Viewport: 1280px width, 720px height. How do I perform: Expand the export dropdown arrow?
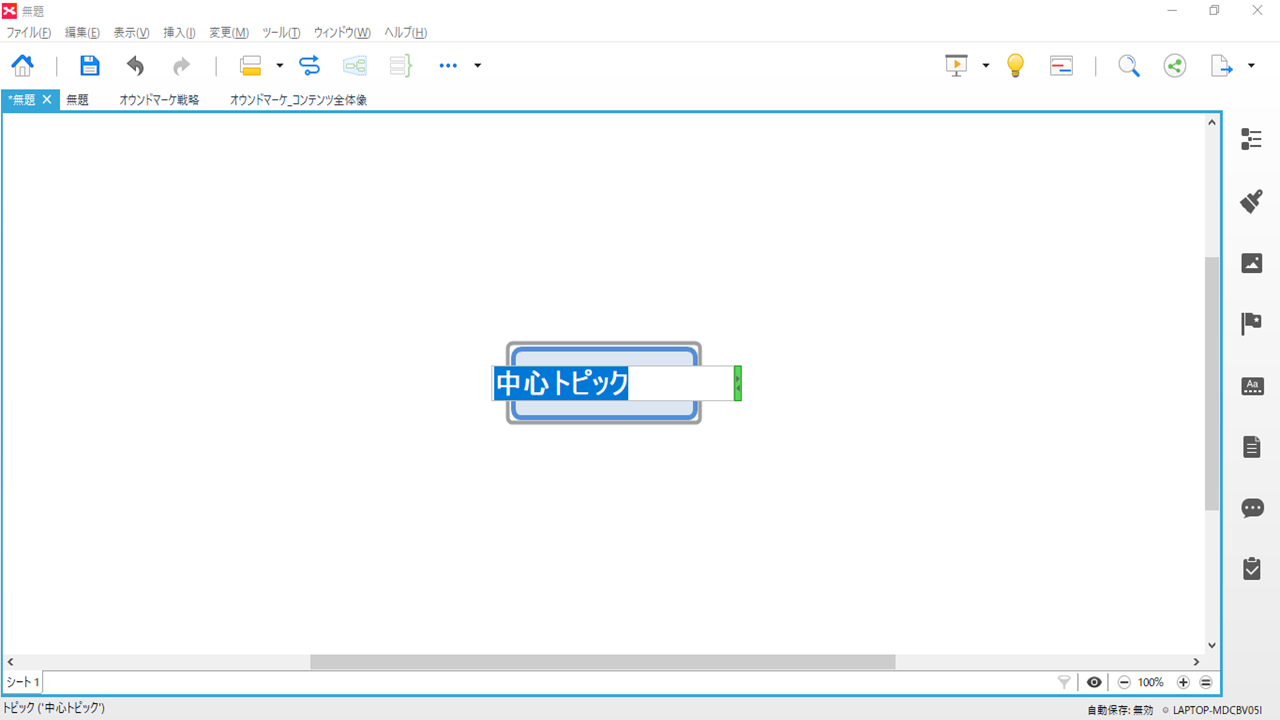click(1252, 66)
